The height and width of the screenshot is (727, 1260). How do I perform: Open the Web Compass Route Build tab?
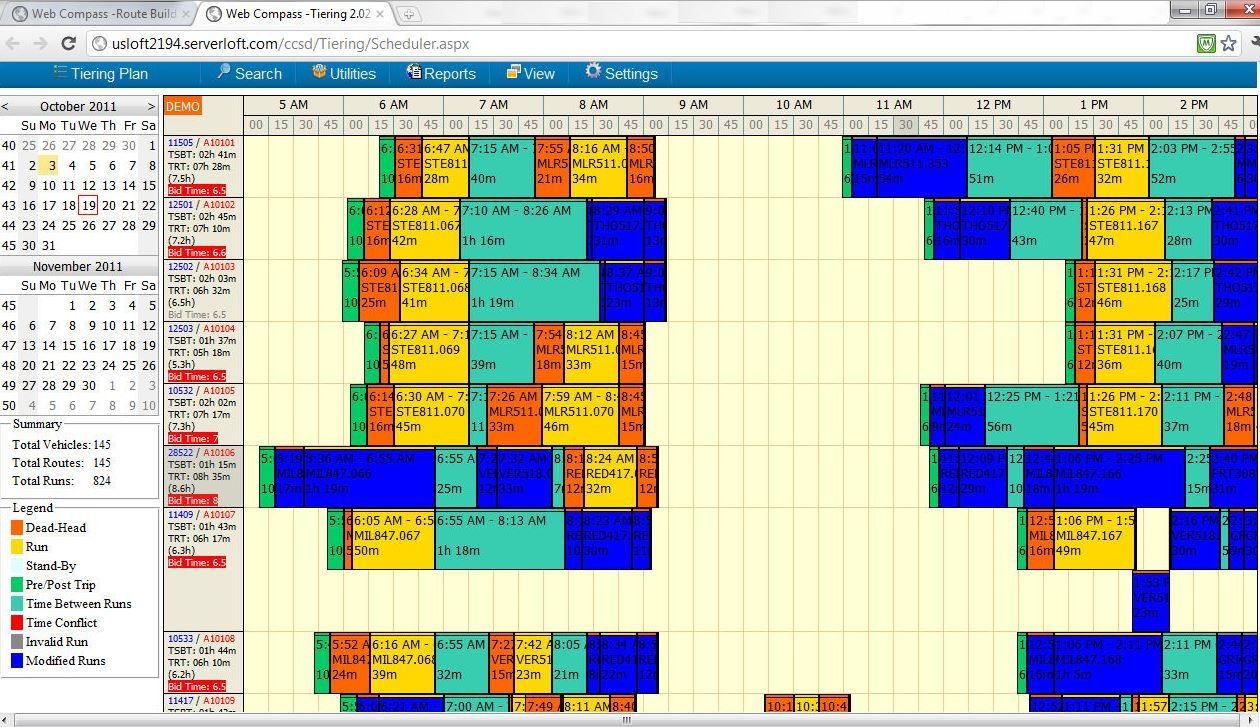(x=97, y=14)
